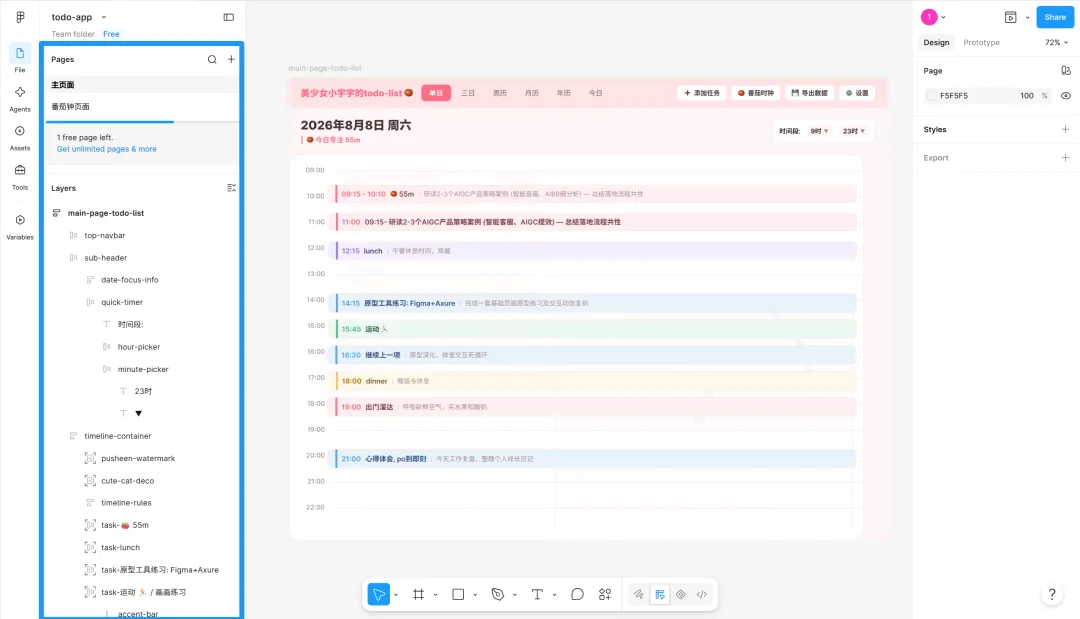This screenshot has height=619, width=1080.
Task: Add a new page with plus icon
Action: click(x=231, y=59)
